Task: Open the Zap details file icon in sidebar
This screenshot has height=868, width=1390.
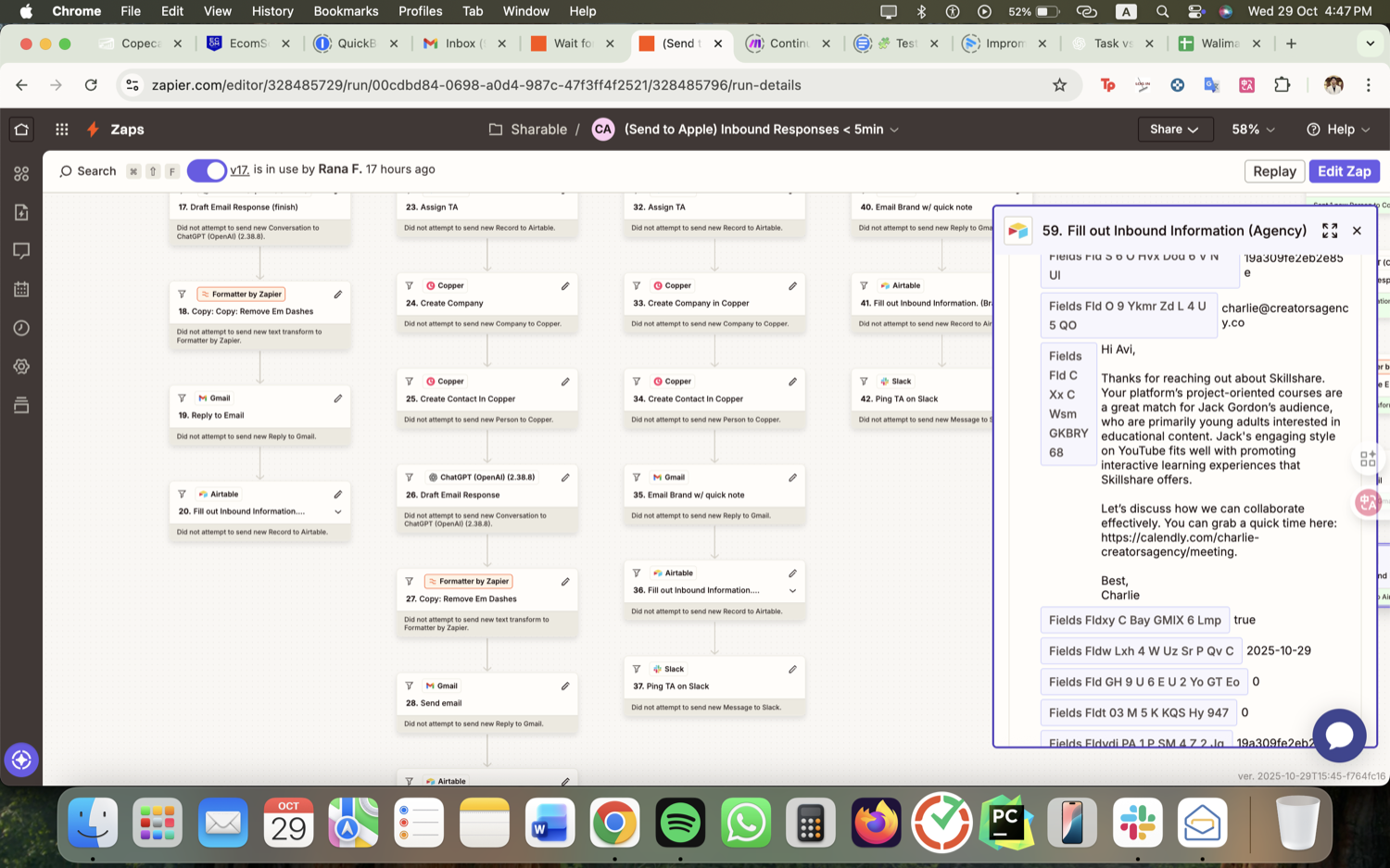Action: (x=21, y=212)
